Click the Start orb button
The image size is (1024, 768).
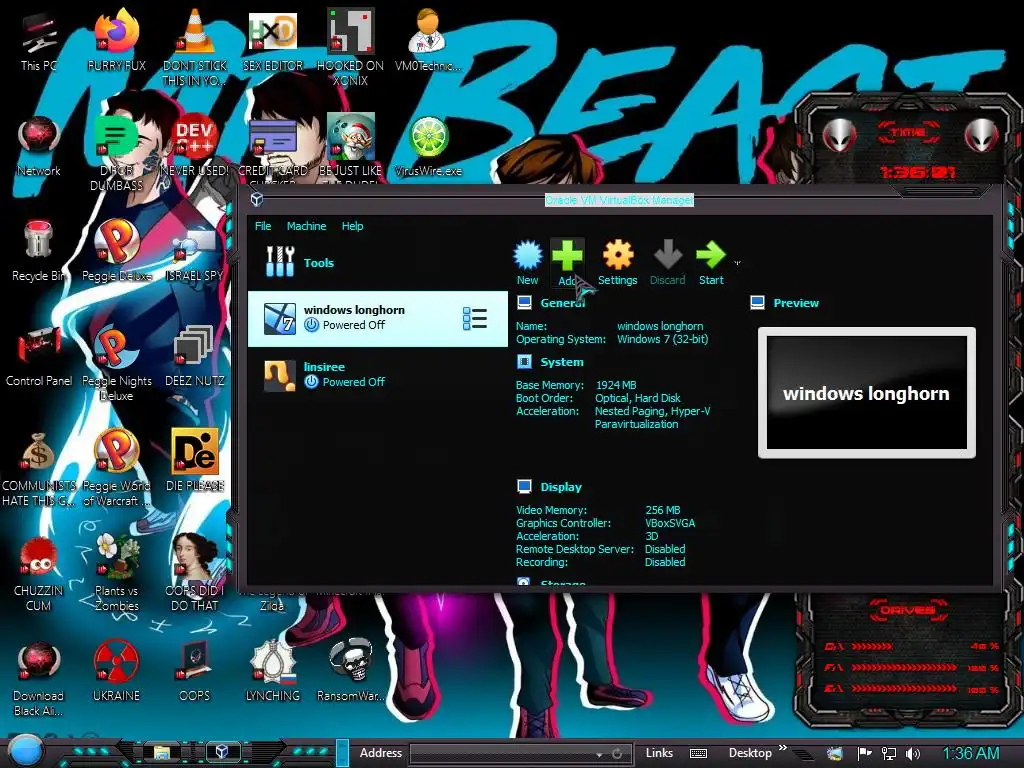point(25,751)
